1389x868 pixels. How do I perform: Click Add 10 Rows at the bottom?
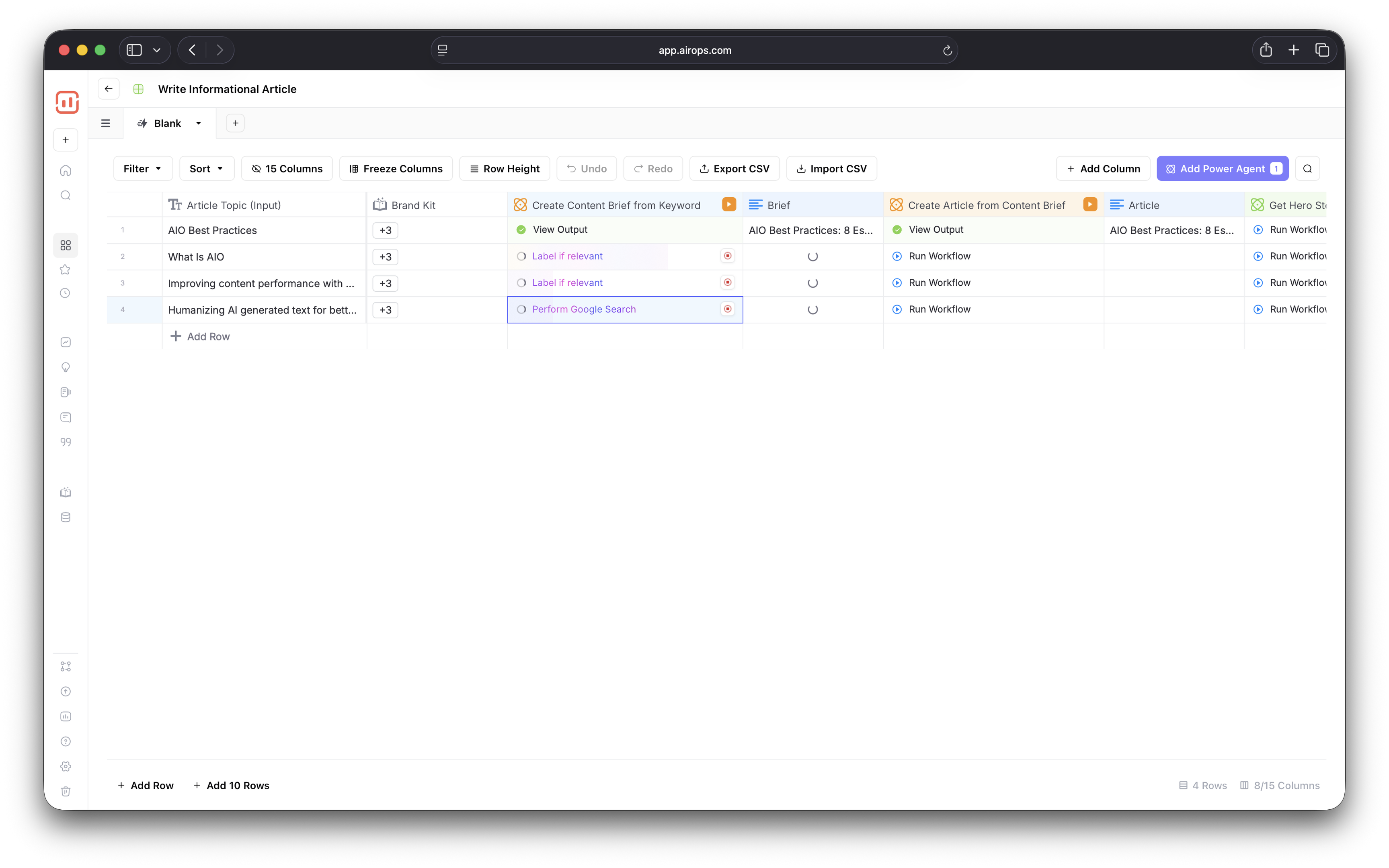pos(232,785)
